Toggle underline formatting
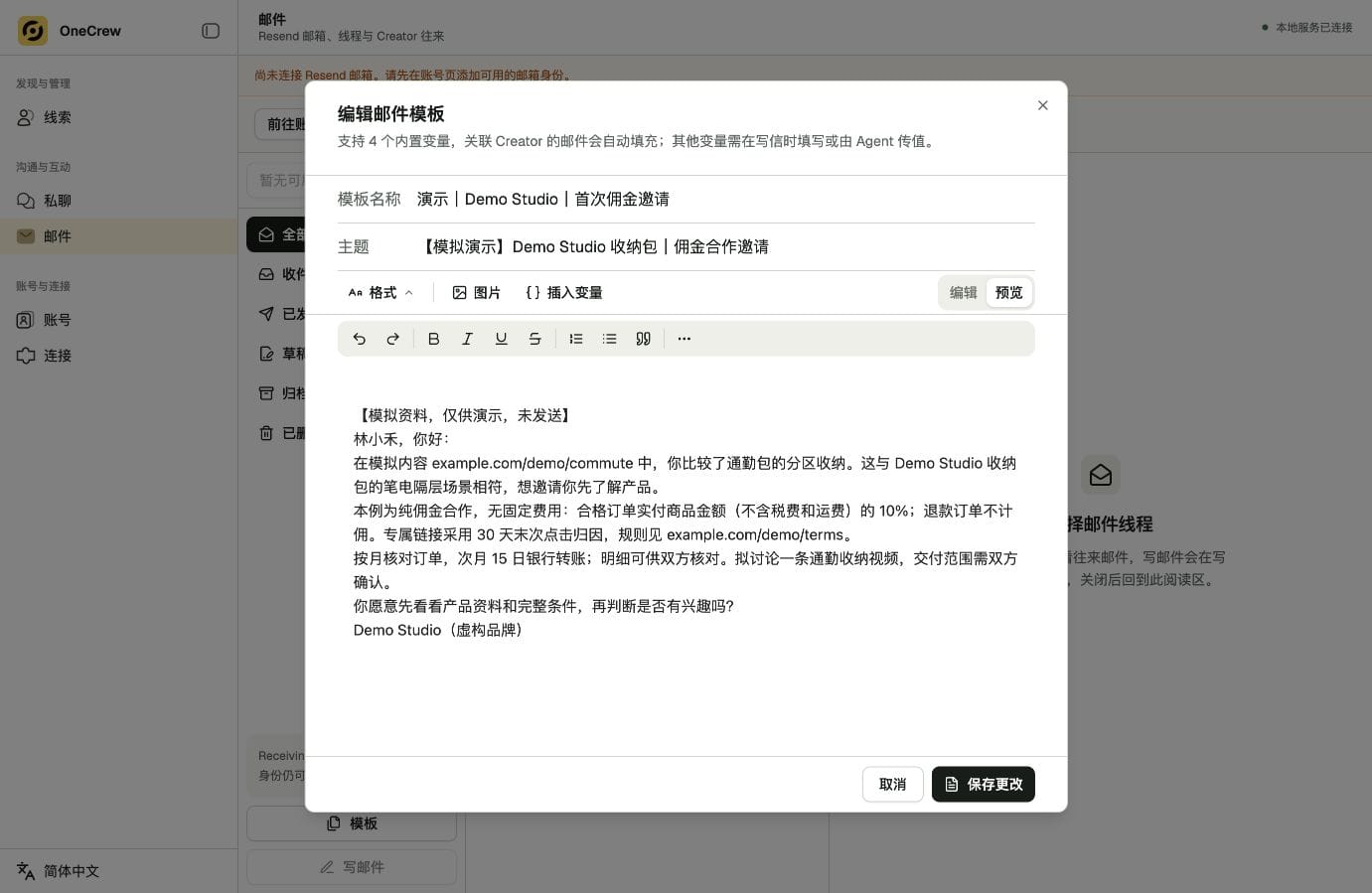 (501, 339)
